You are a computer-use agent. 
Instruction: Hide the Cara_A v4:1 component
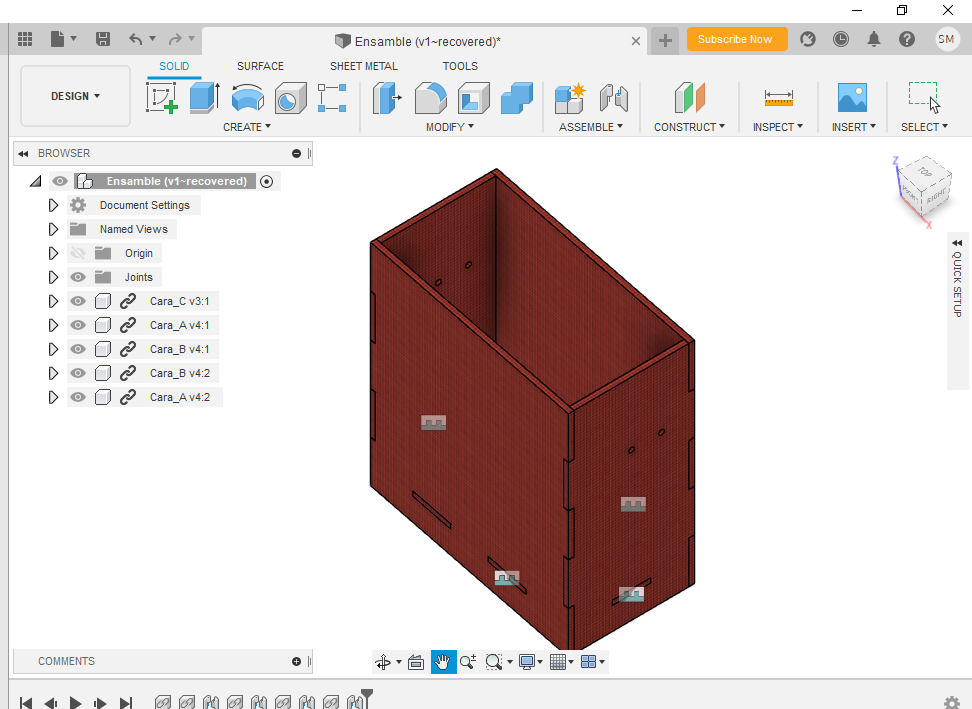(77, 325)
